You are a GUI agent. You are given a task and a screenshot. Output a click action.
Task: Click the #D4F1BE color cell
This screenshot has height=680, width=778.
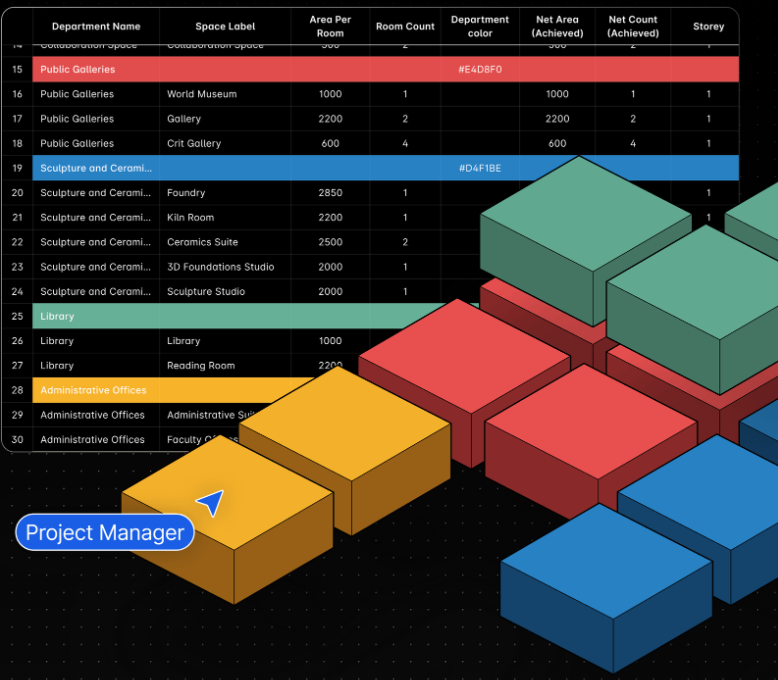(480, 168)
